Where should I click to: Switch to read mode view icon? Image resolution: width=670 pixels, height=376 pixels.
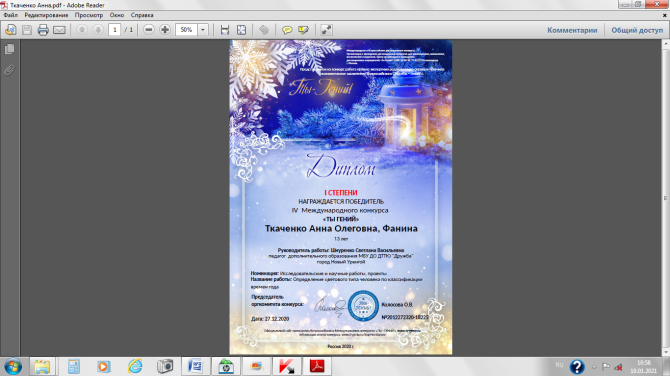[x=326, y=30]
